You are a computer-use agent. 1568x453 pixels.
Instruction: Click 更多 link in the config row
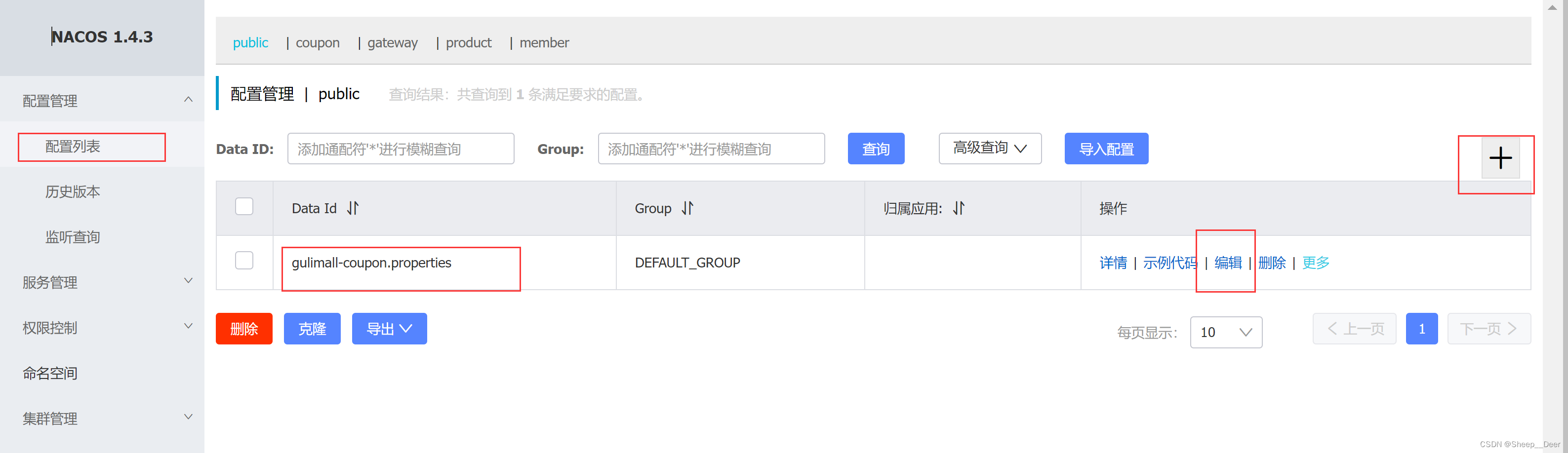1316,263
